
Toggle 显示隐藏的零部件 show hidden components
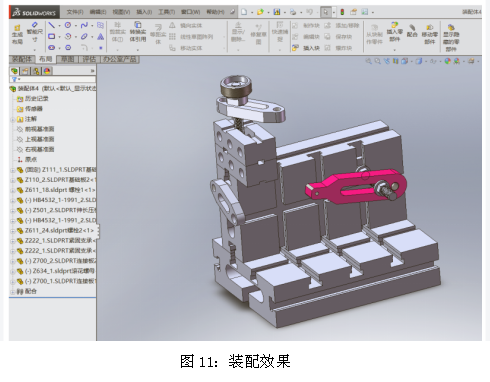451,37
